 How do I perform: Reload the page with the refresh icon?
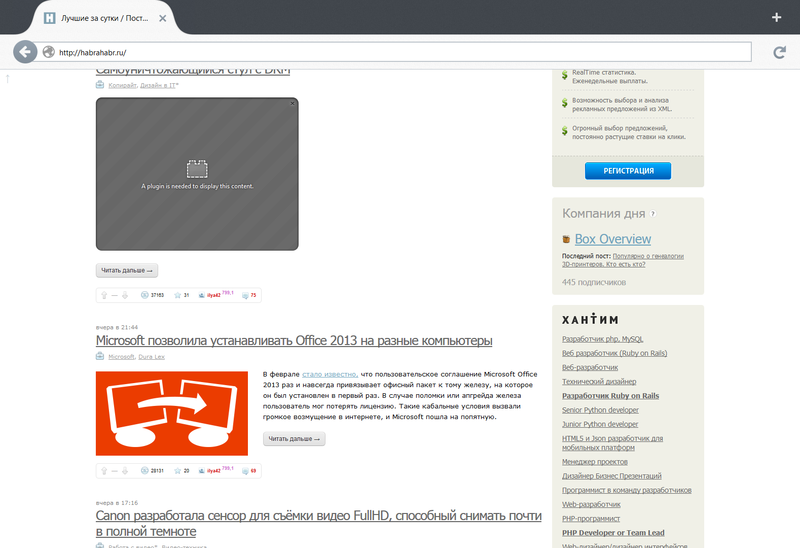(779, 52)
